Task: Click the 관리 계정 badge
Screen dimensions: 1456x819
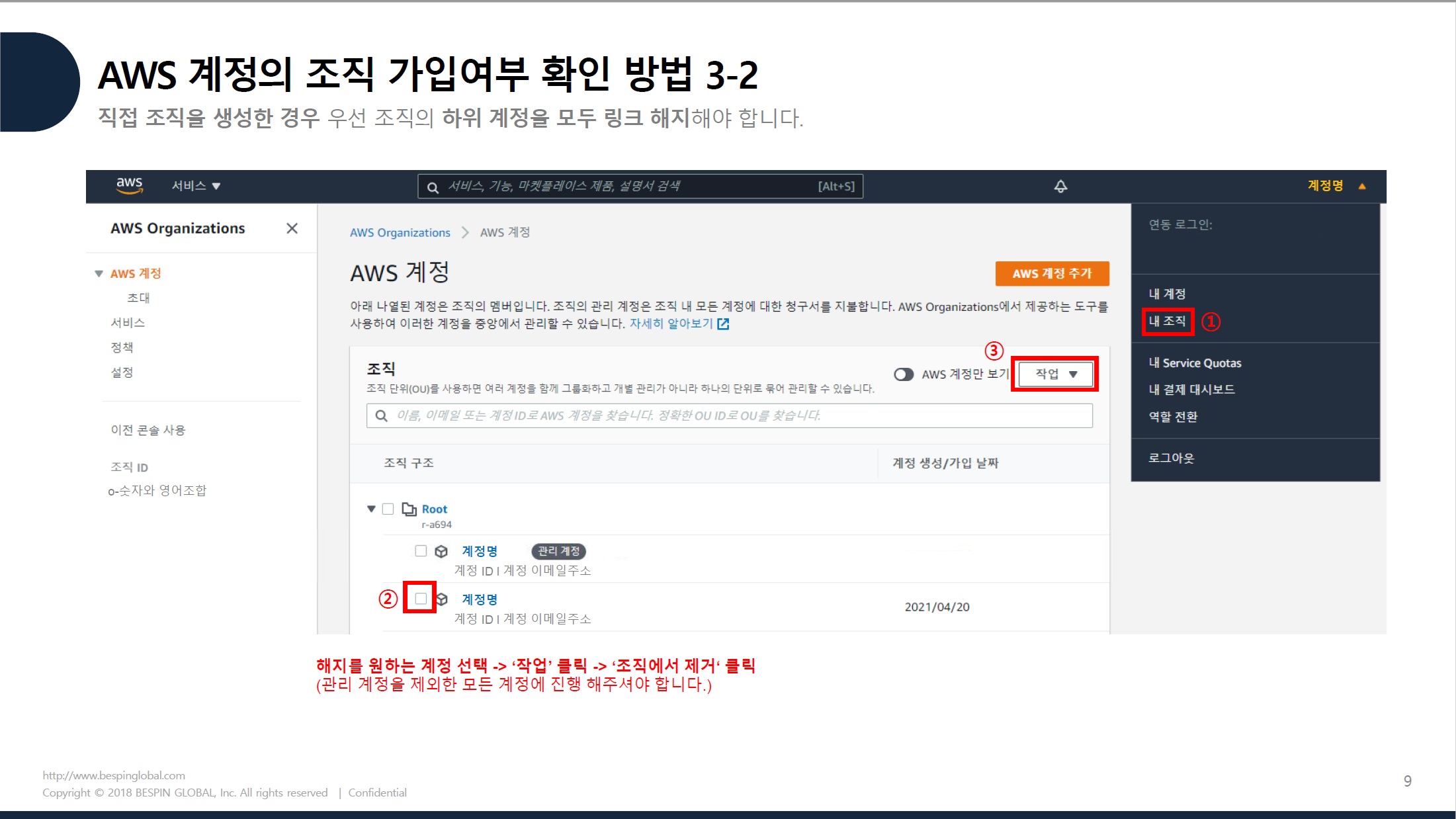Action: tap(558, 551)
